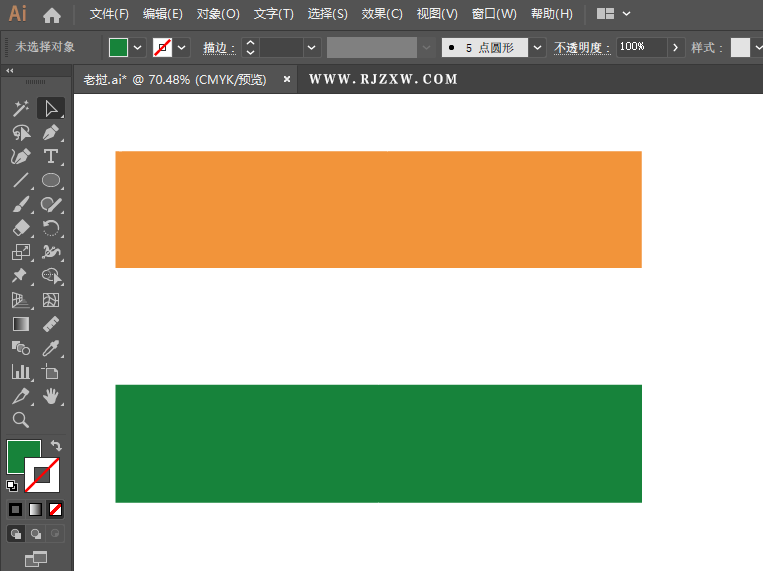
Task: Choose the Zoom magnifier tool
Action: click(x=20, y=420)
